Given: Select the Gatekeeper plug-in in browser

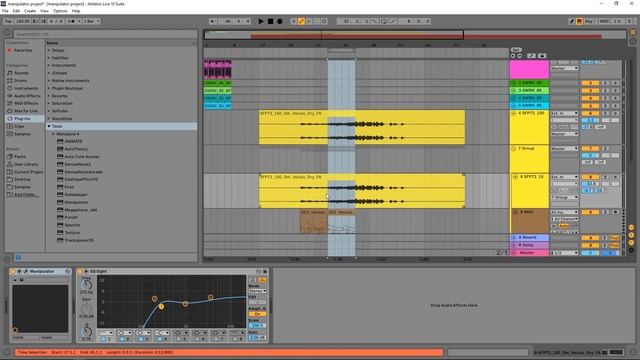Looking at the screenshot, I should [76, 195].
